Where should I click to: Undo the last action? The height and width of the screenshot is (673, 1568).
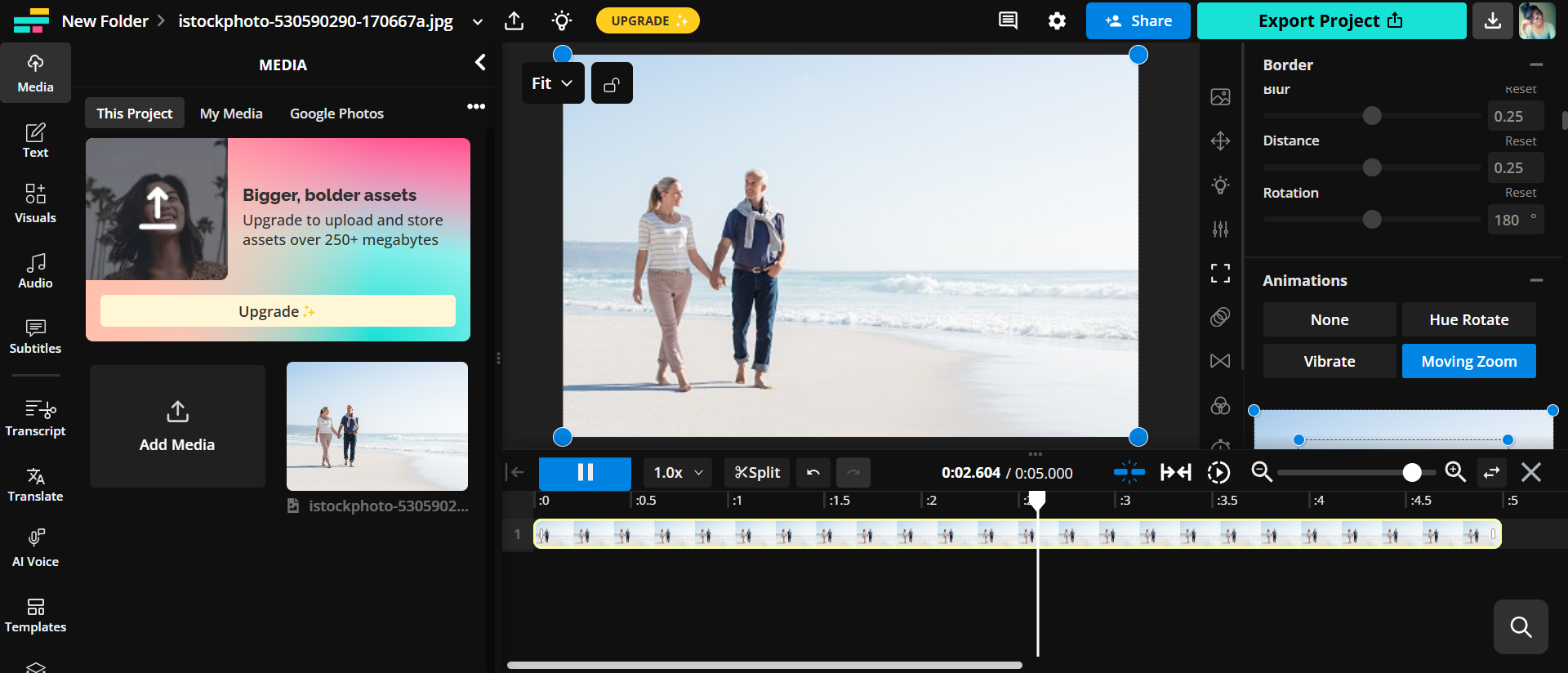point(813,473)
